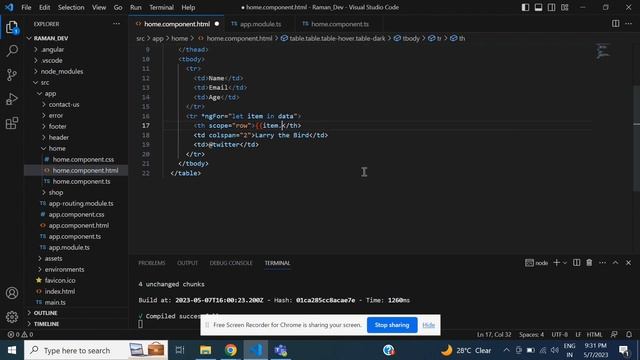
Task: Open the Explorer view in activity bar
Action: (x=12, y=27)
